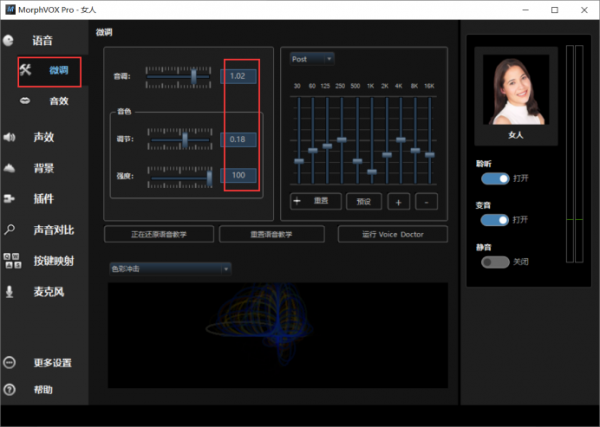Image resolution: width=600 pixels, height=427 pixels.
Task: Go to the 音效 submenu label
Action: pyautogui.click(x=59, y=101)
